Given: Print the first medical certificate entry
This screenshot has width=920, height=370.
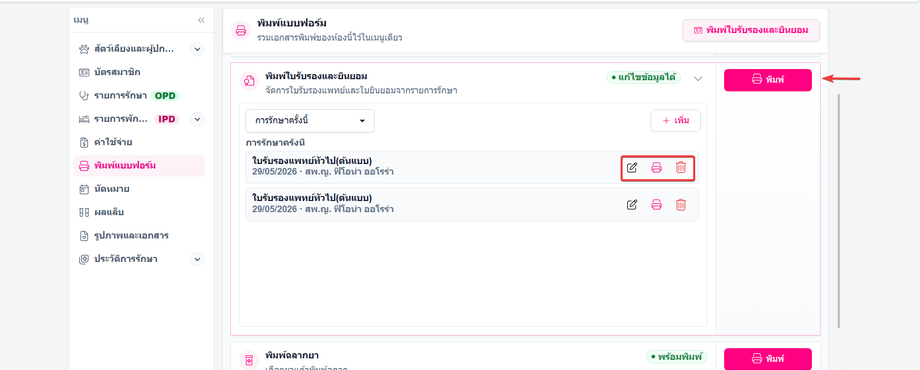Looking at the screenshot, I should point(657,168).
